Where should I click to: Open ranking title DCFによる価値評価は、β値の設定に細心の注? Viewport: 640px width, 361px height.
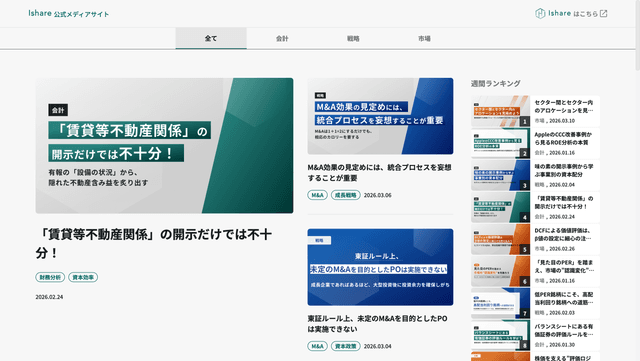pos(564,234)
